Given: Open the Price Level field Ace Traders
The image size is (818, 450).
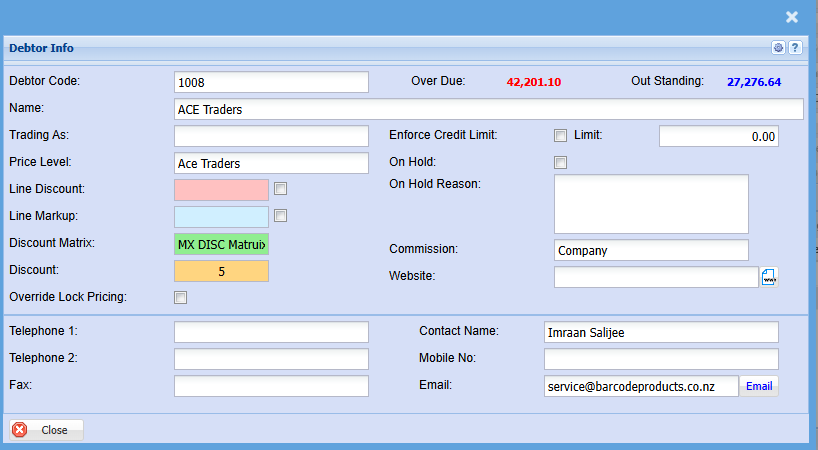Looking at the screenshot, I should (271, 163).
